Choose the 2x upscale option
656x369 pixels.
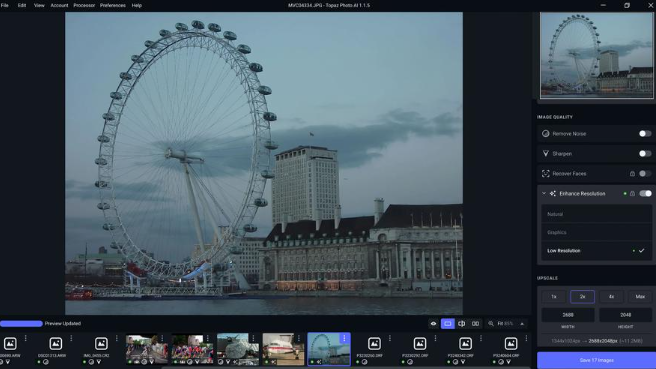point(582,297)
